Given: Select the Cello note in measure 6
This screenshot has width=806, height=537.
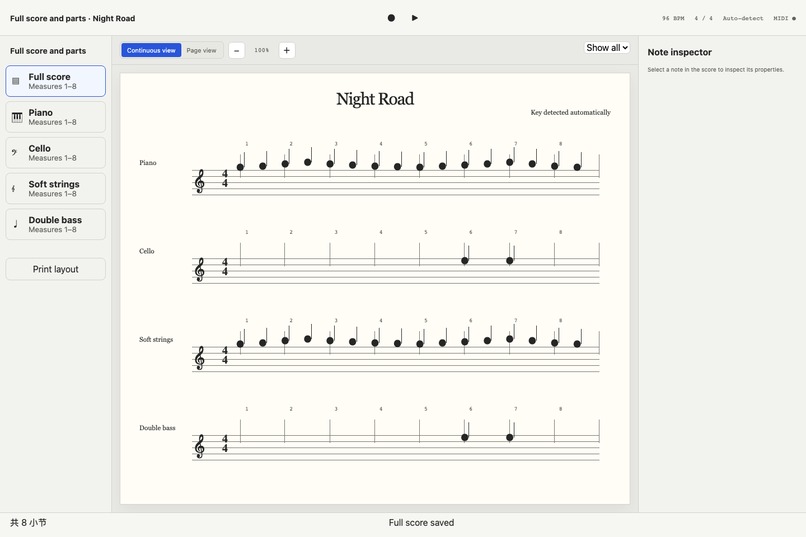Looking at the screenshot, I should 465,261.
